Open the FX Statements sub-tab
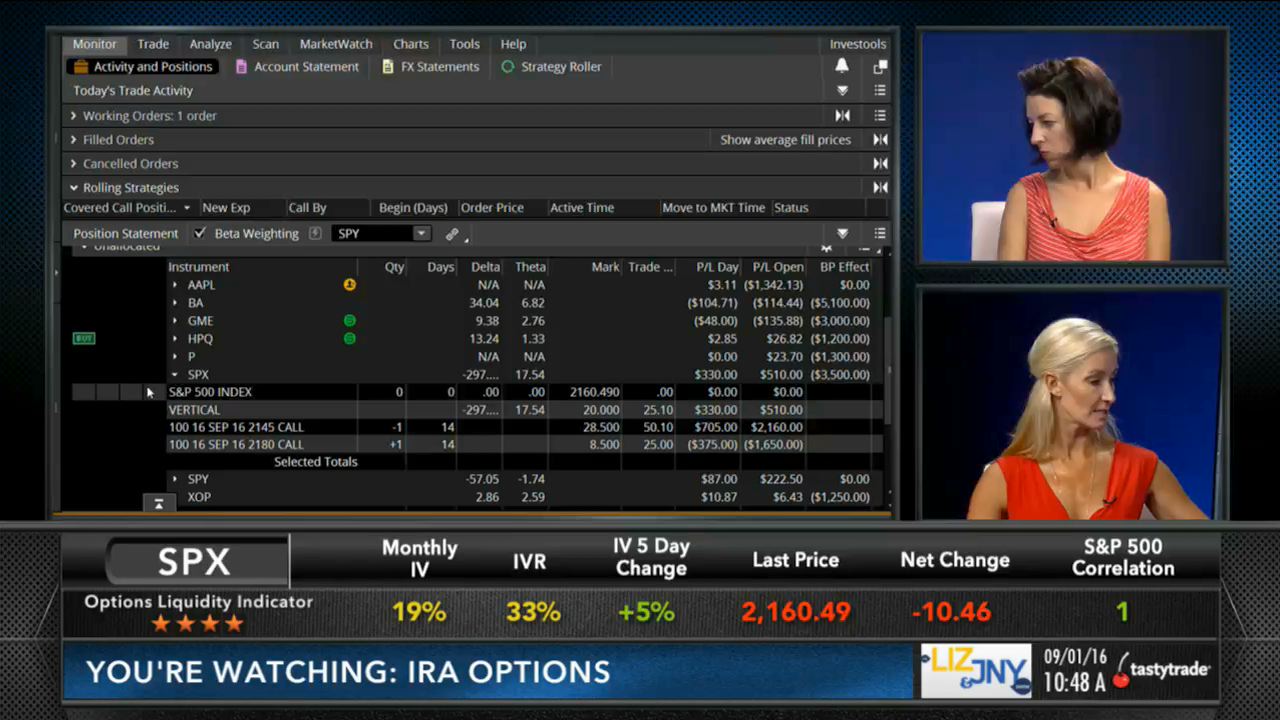1280x720 pixels. click(x=431, y=67)
